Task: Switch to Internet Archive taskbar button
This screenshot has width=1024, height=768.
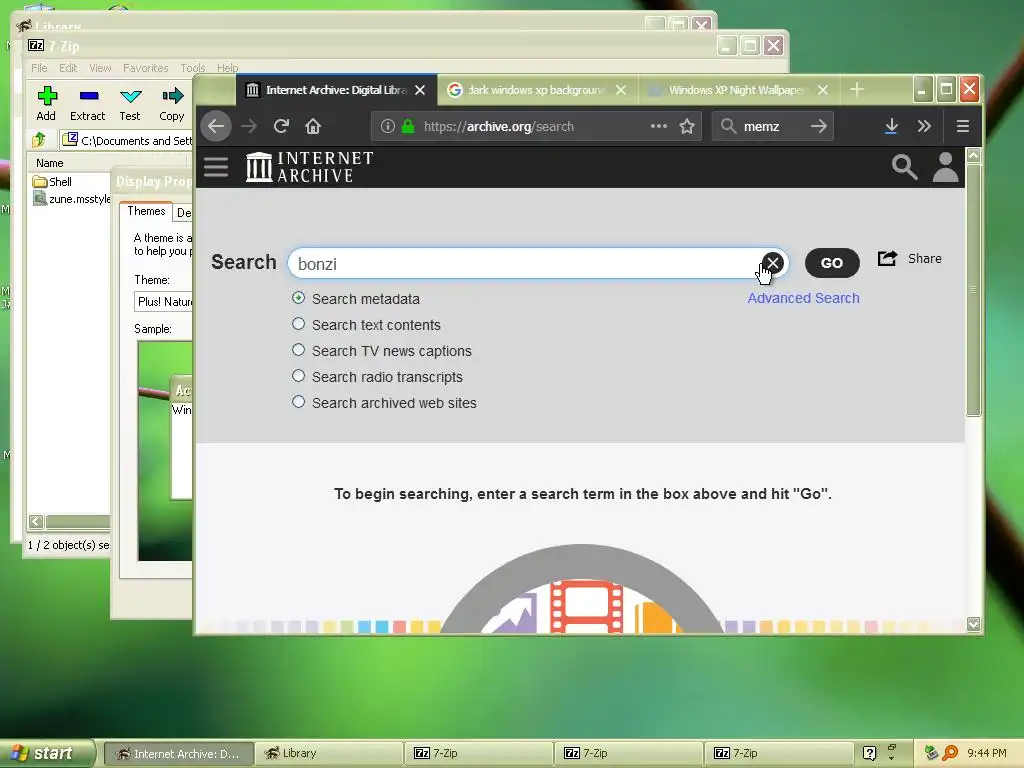Action: [178, 754]
